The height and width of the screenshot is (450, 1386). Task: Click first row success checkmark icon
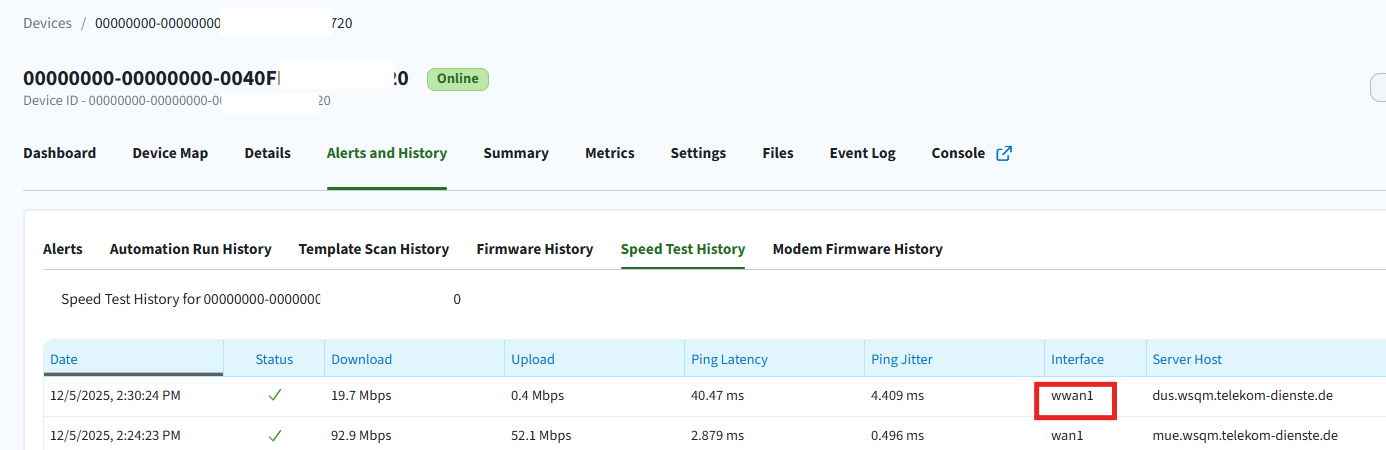point(274,395)
